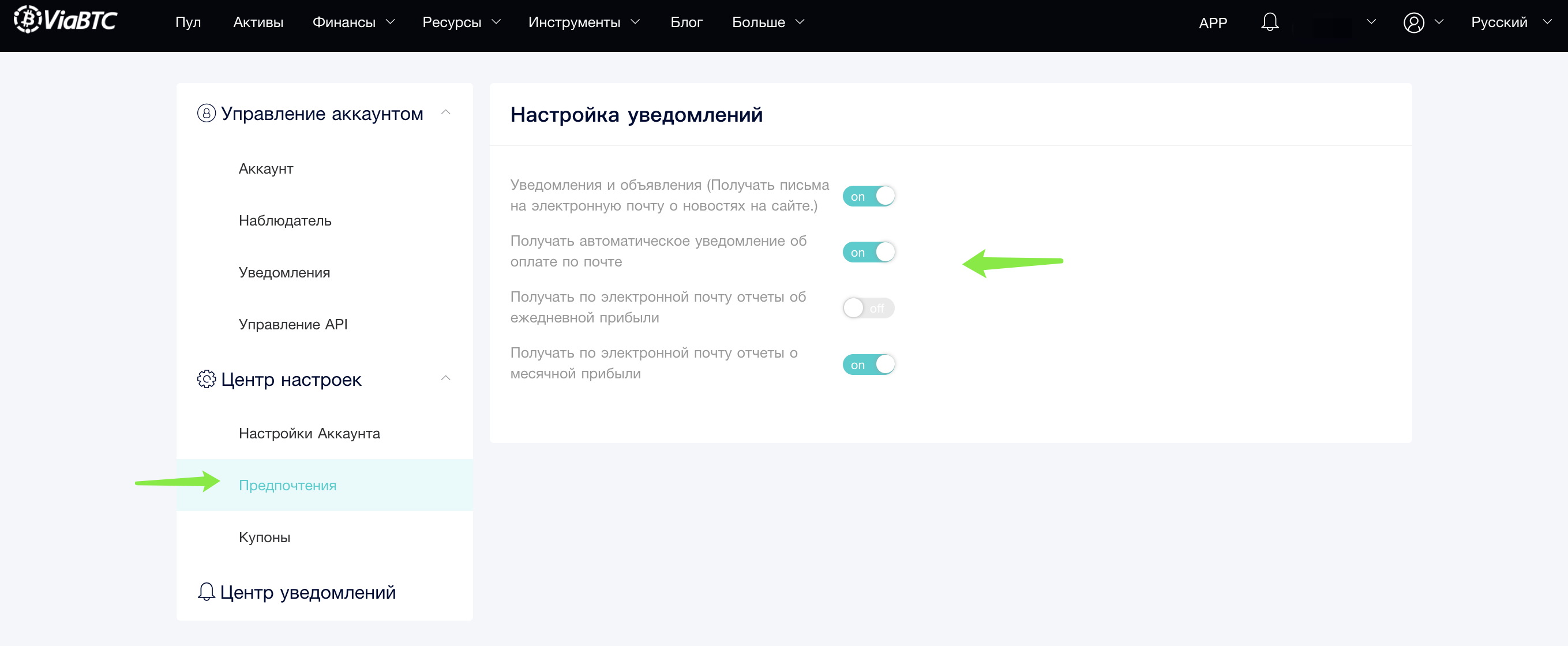Click the notification center bell icon

click(x=207, y=591)
